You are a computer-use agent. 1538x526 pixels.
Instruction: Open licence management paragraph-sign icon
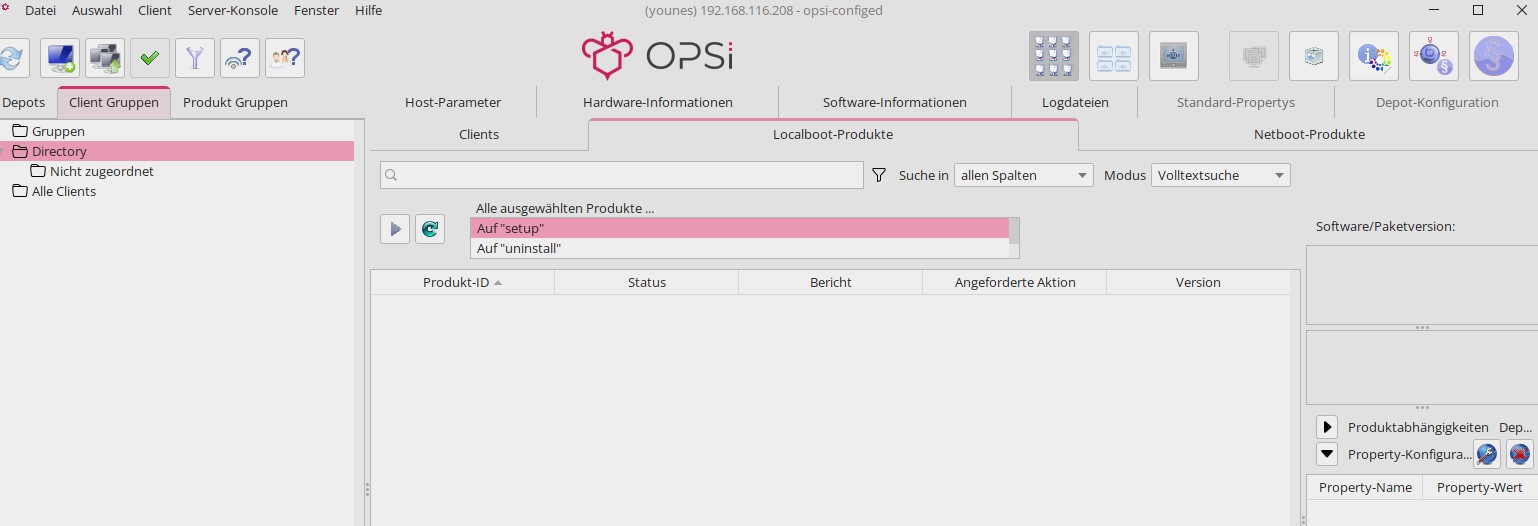tap(1494, 56)
